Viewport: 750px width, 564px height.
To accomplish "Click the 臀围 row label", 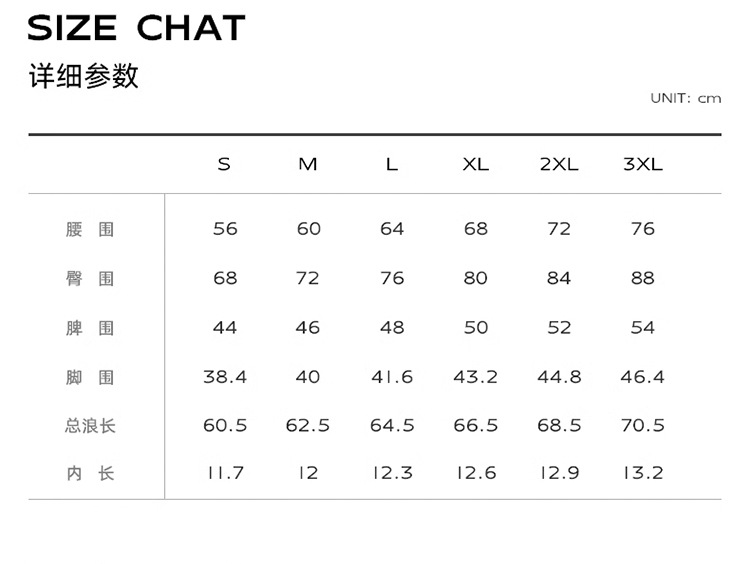I will pos(90,278).
